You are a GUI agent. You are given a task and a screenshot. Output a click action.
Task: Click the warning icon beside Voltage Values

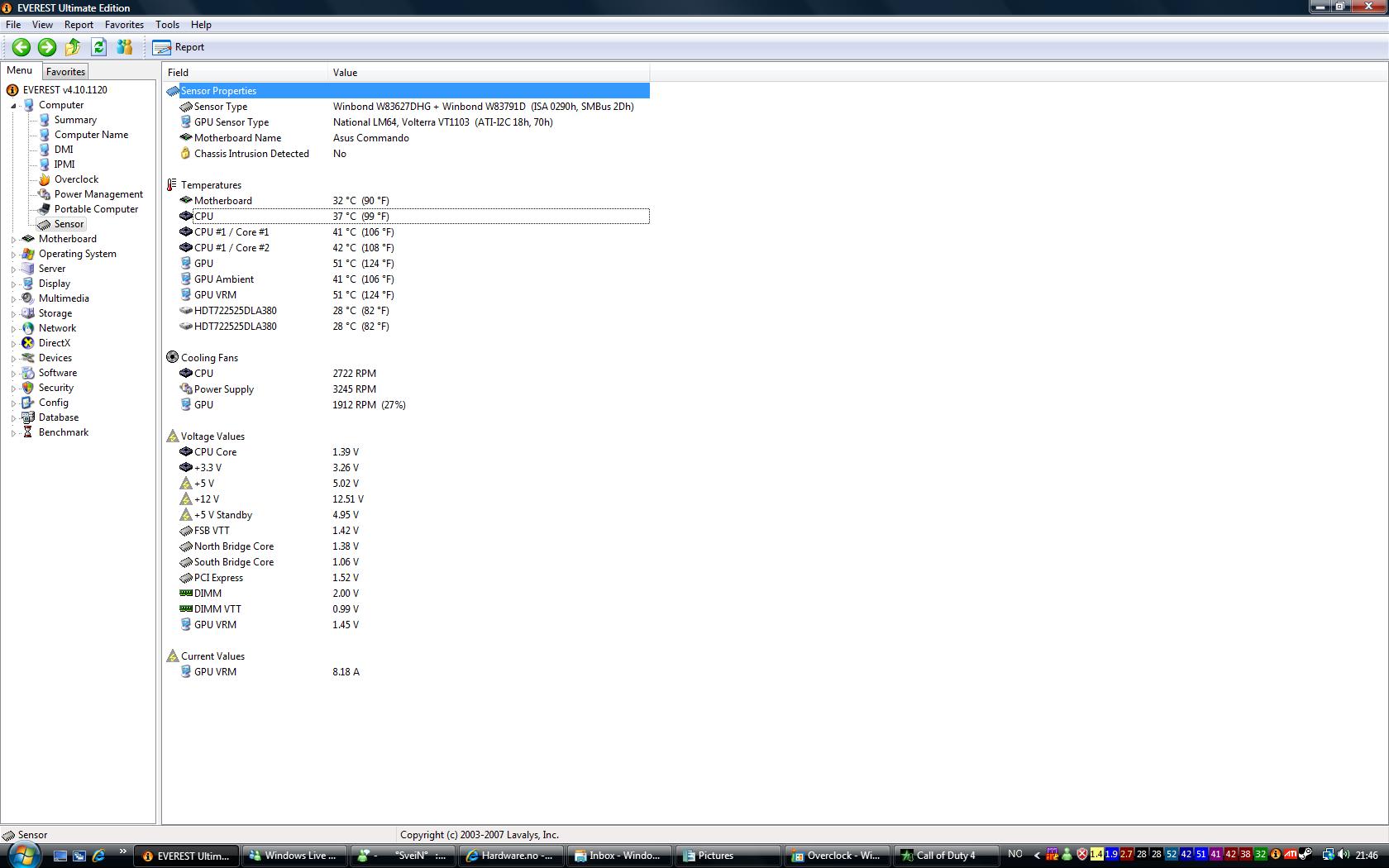(x=172, y=436)
